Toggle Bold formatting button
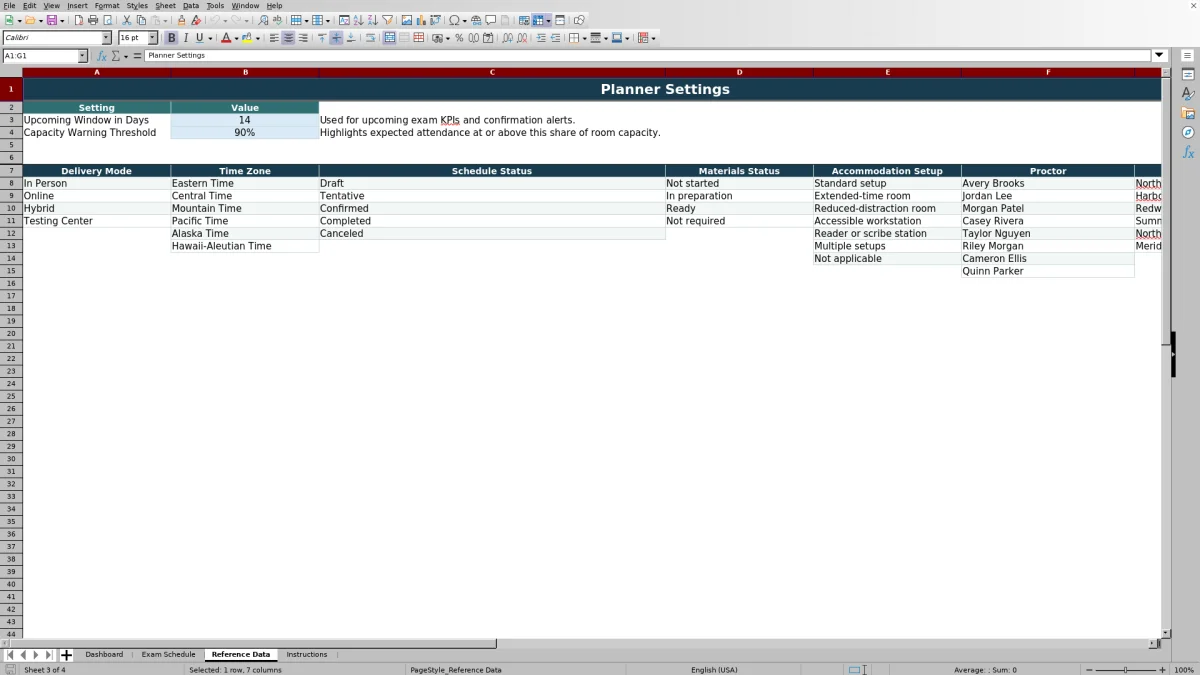The width and height of the screenshot is (1200, 675). [x=171, y=38]
